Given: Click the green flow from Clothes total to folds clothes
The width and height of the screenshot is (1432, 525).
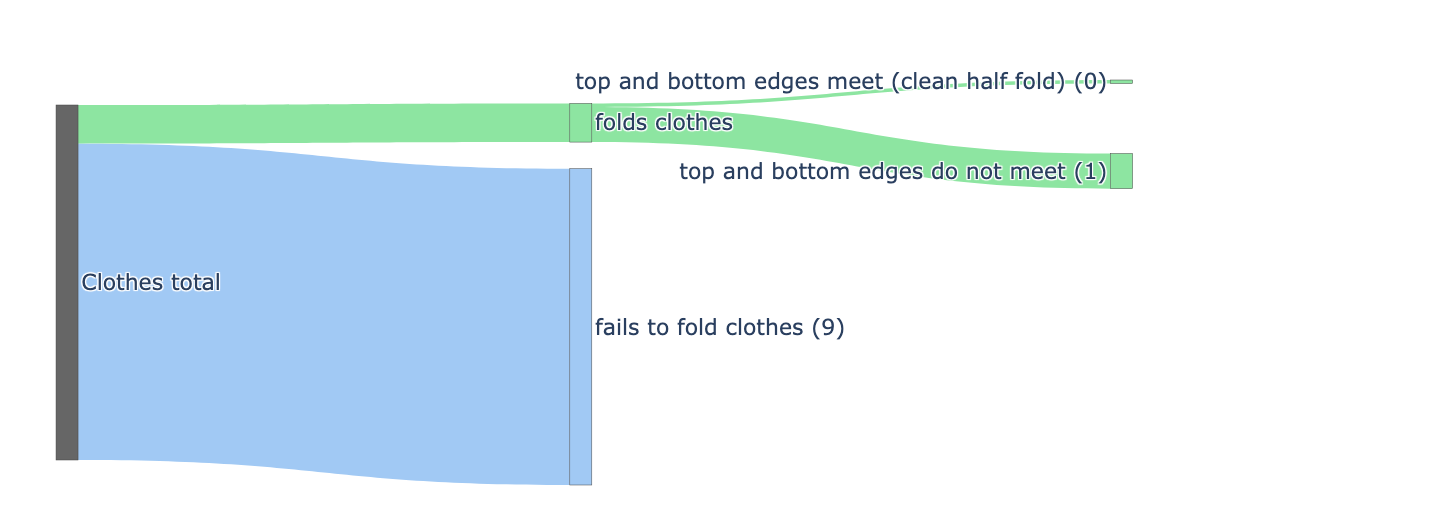Looking at the screenshot, I should [320, 123].
